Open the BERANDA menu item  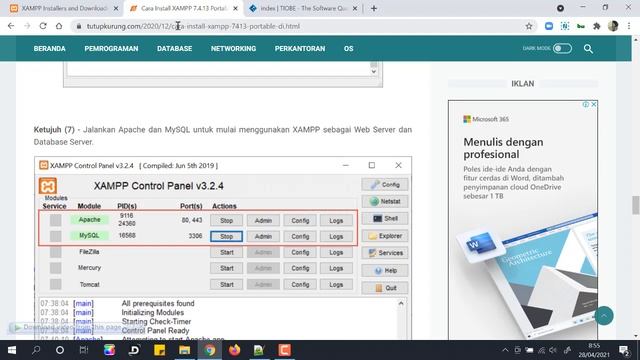coord(49,49)
